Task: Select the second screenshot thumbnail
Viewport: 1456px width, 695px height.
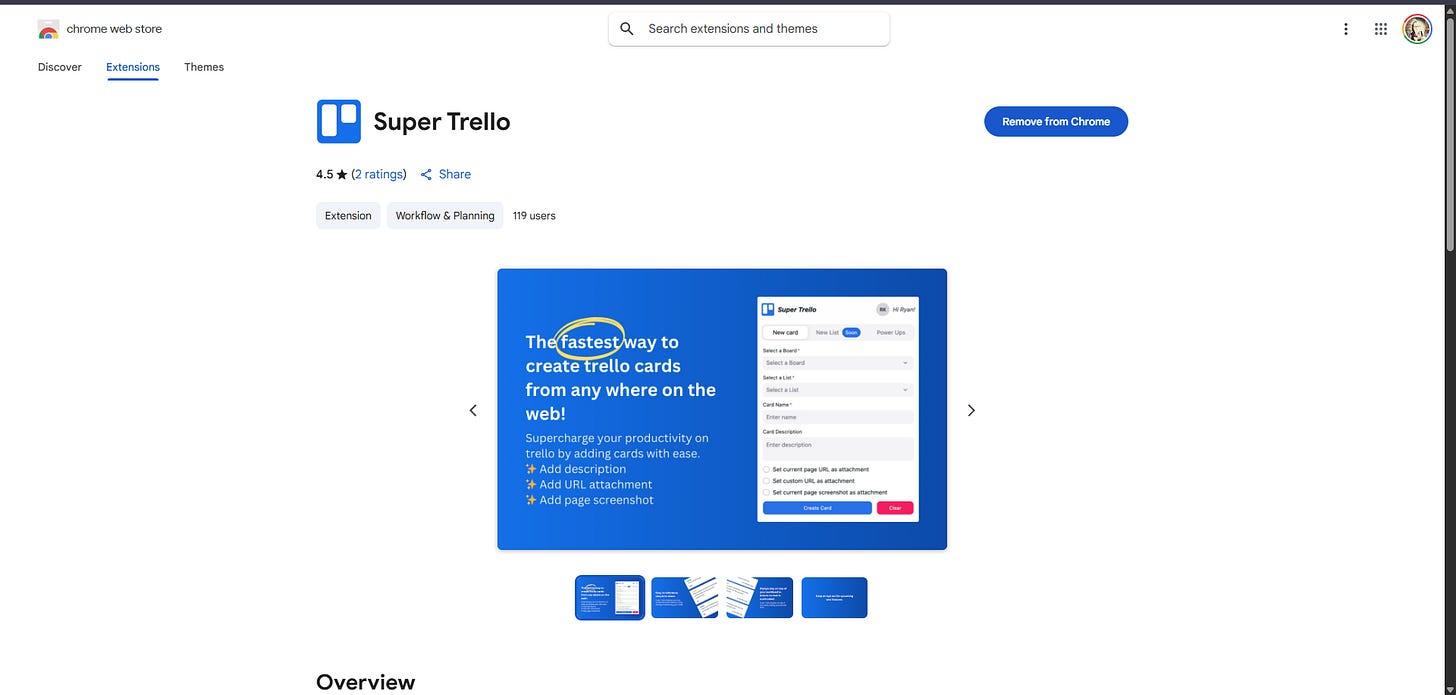Action: tap(685, 598)
